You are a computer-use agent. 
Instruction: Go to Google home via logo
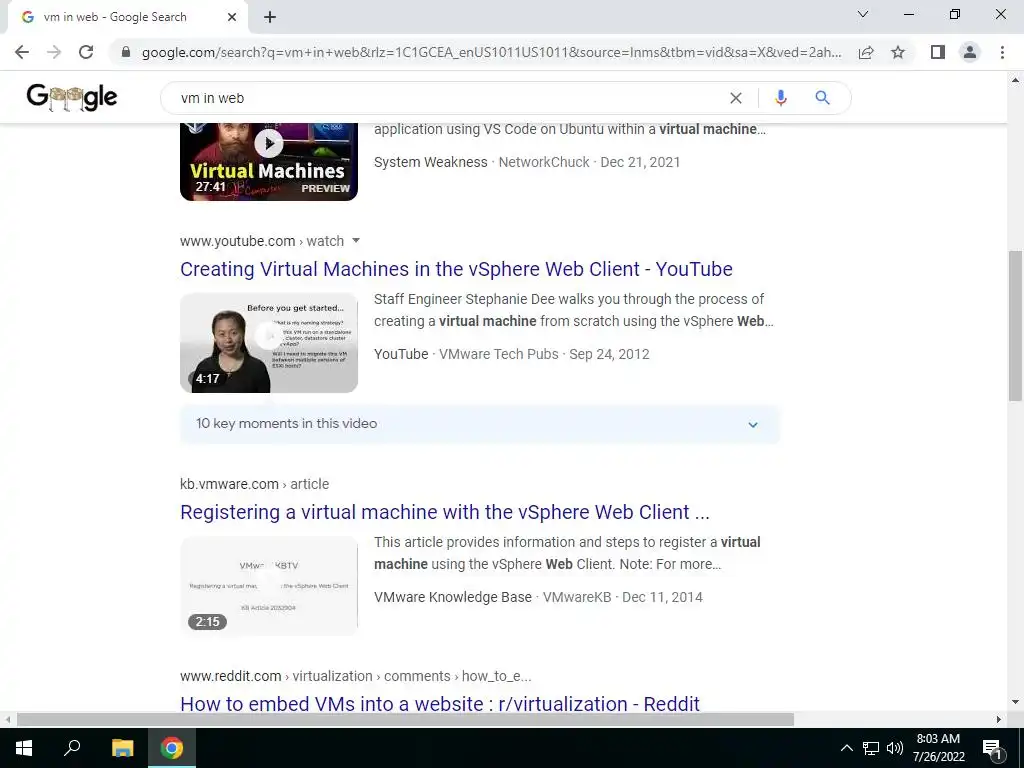pos(72,98)
